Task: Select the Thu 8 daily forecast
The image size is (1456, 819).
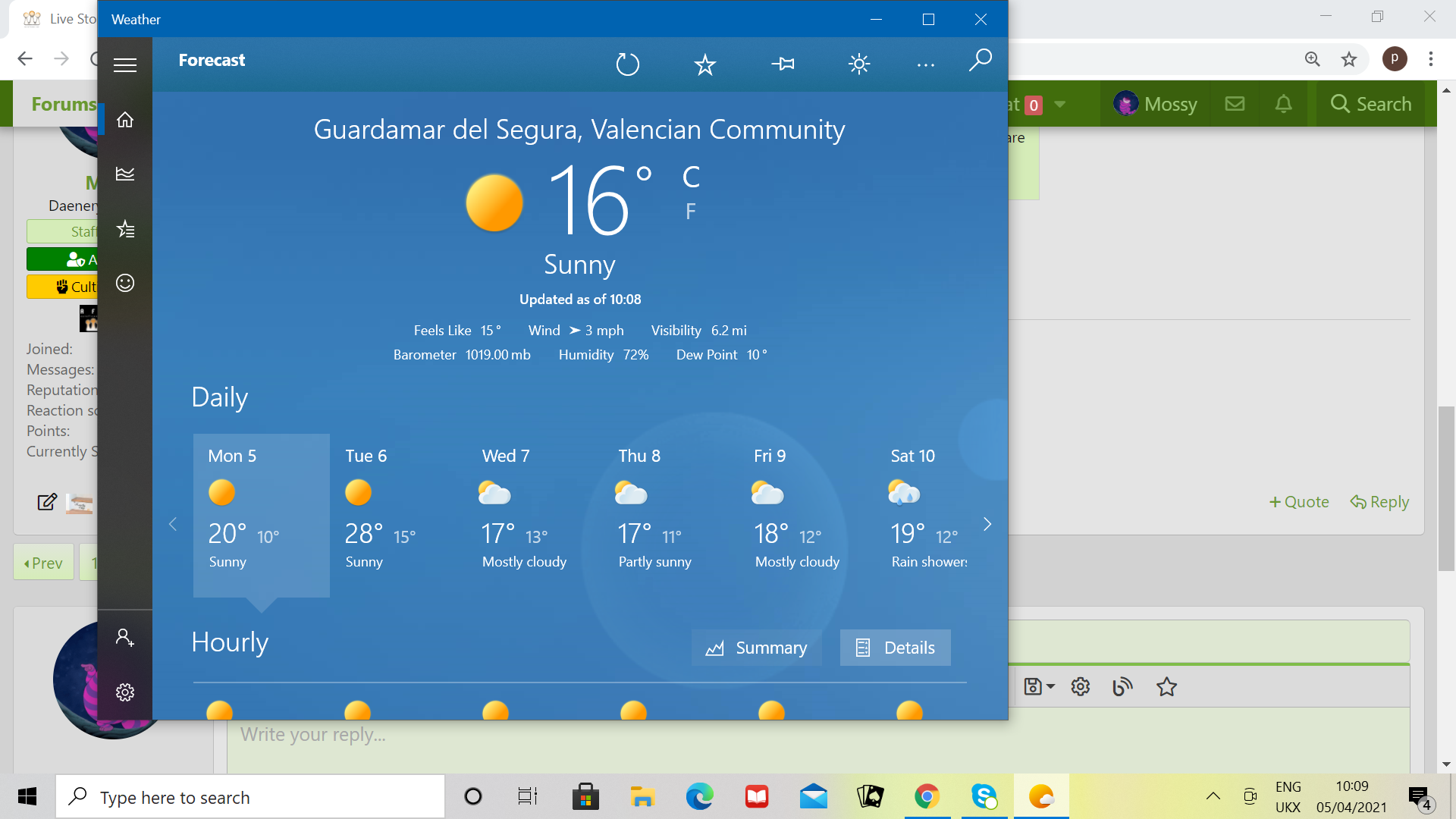Action: tap(671, 516)
